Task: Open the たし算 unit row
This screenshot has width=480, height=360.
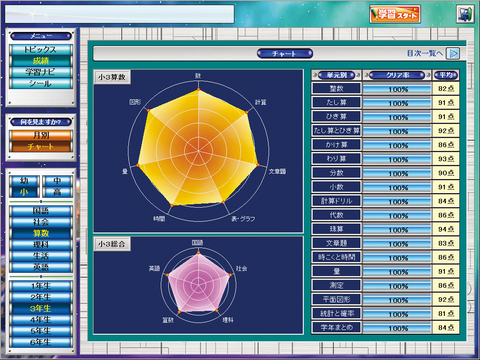Action: [336, 103]
